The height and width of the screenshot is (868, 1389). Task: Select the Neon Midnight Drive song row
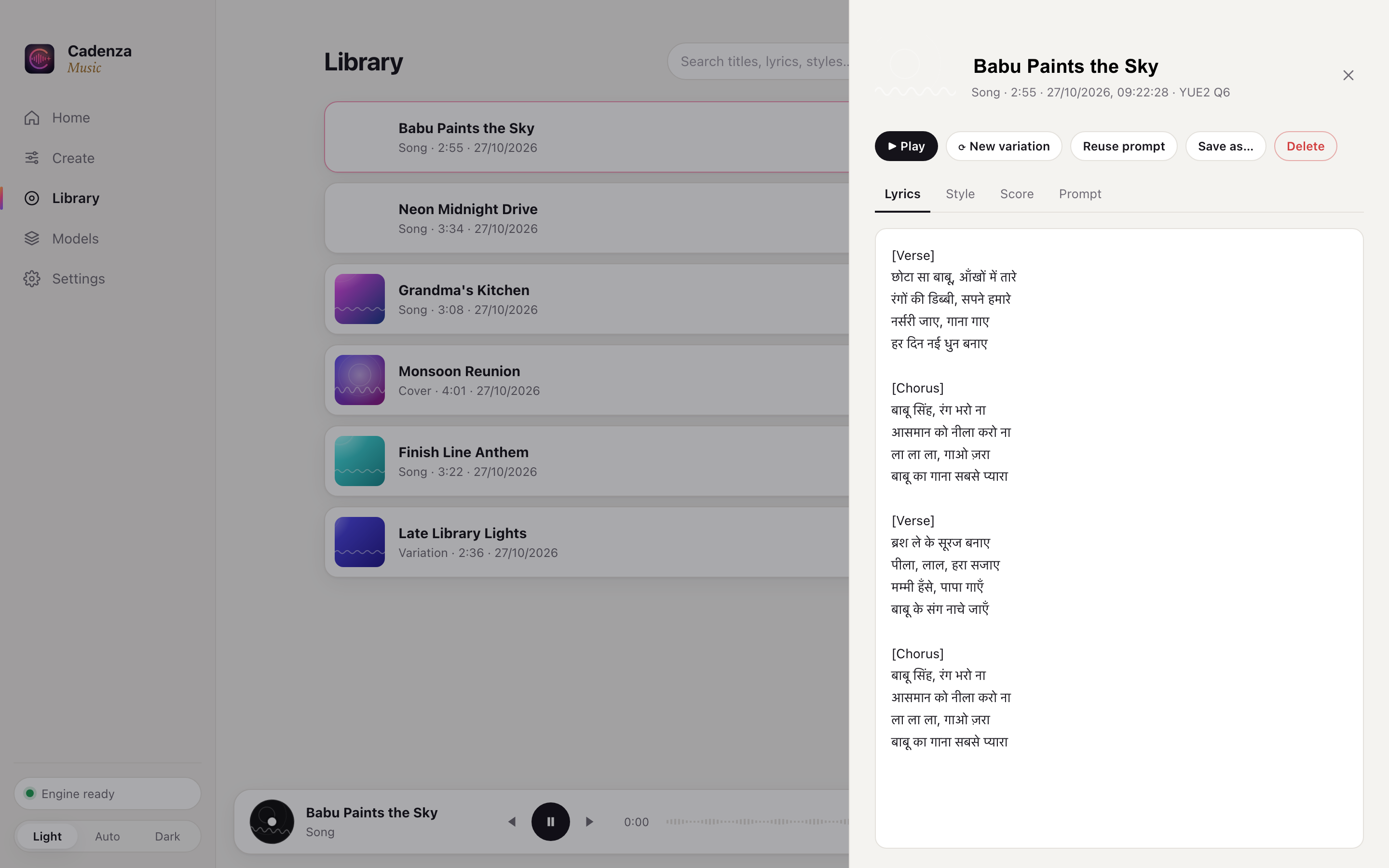click(x=586, y=218)
